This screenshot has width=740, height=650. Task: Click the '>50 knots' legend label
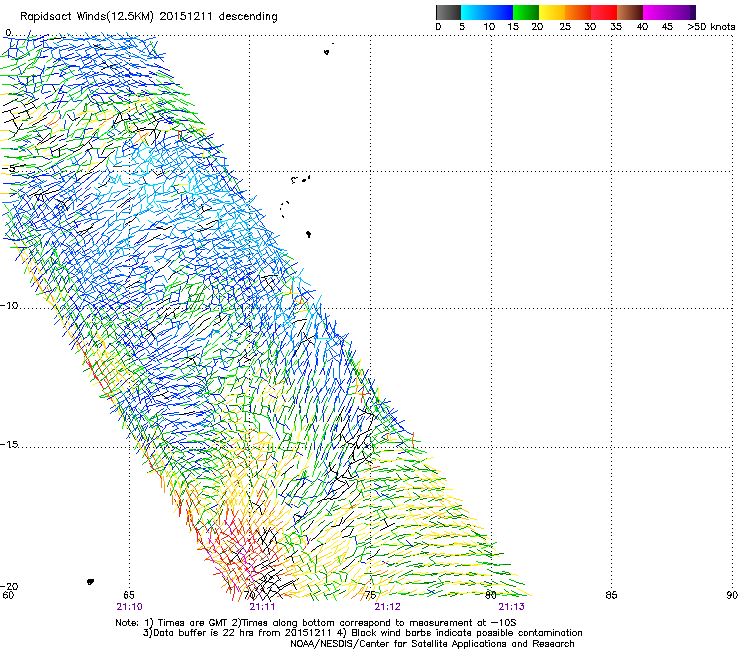pos(711,27)
